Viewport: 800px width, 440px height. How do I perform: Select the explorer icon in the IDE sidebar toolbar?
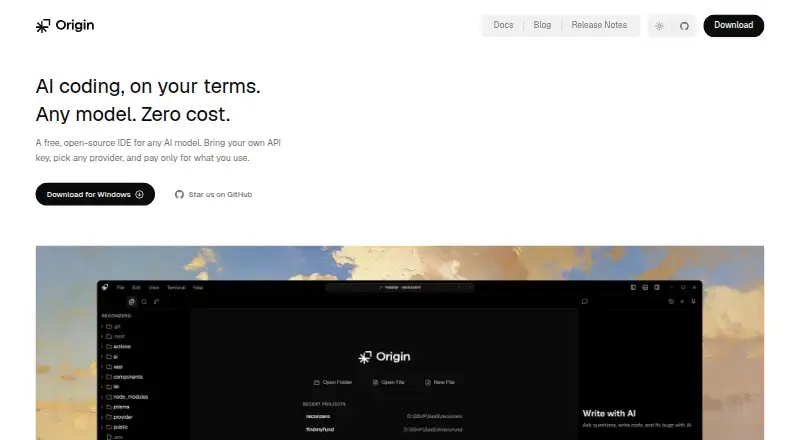(132, 302)
